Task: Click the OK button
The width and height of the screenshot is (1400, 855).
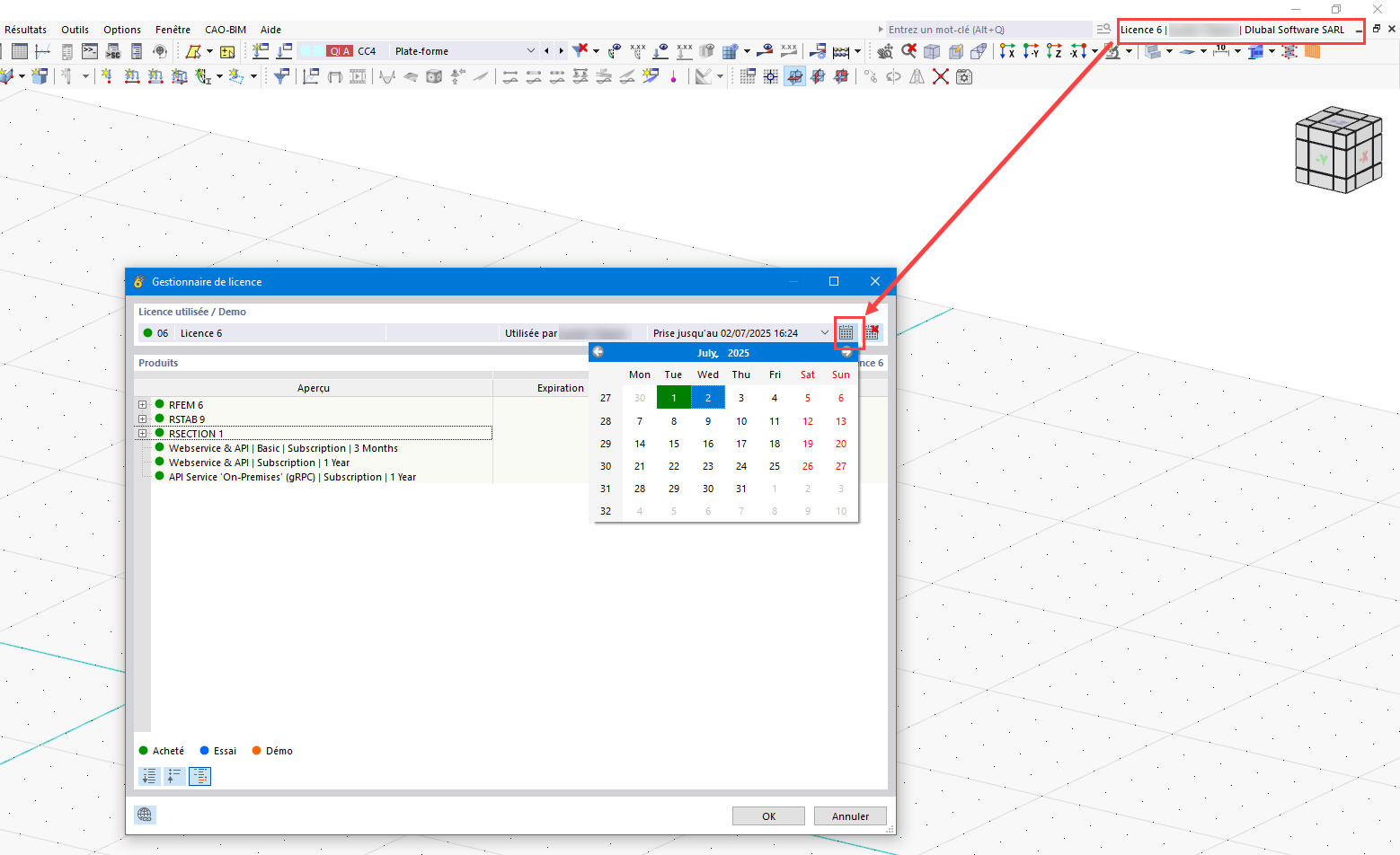Action: 768,815
